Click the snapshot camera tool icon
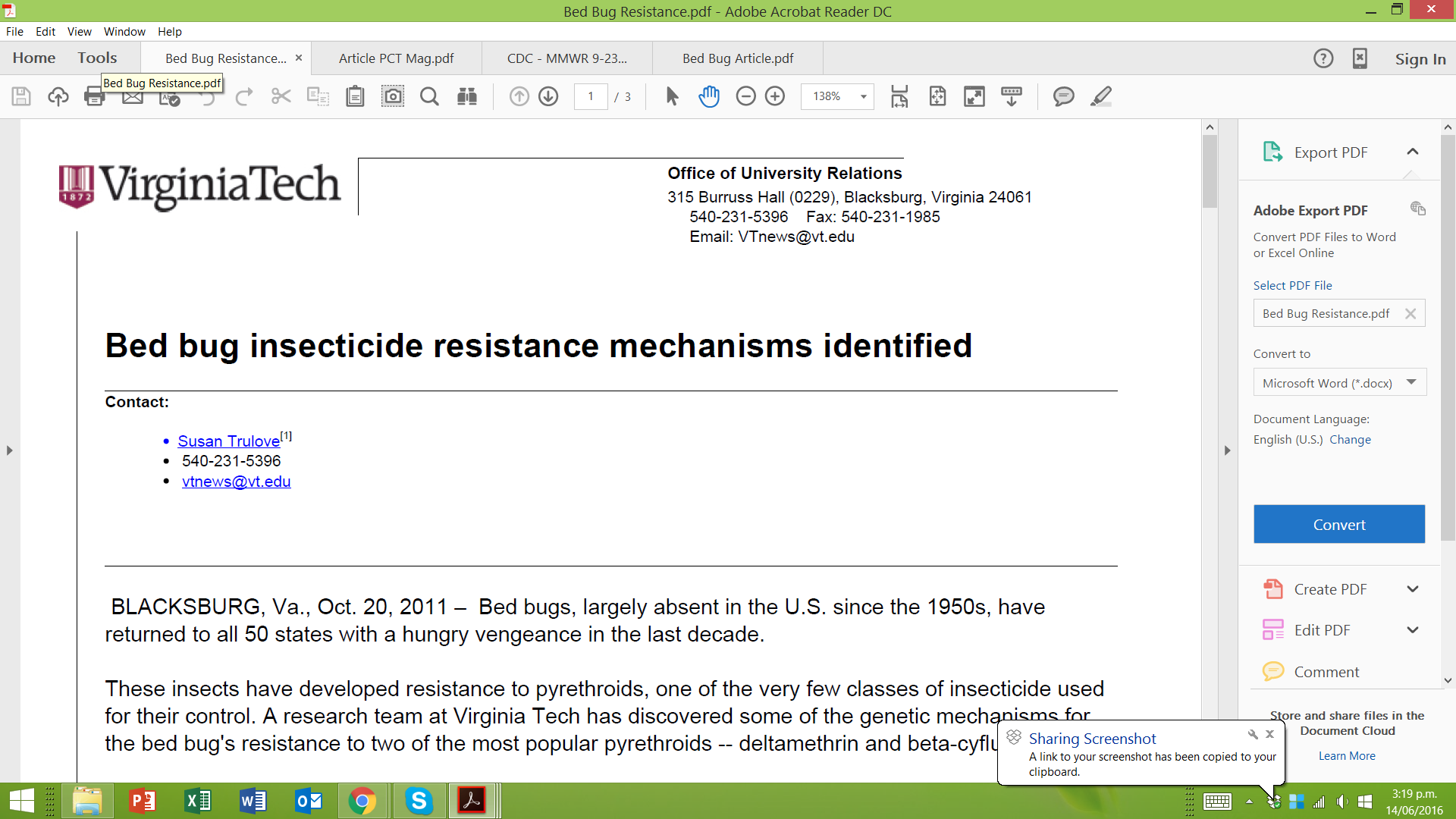The height and width of the screenshot is (819, 1456). [392, 96]
